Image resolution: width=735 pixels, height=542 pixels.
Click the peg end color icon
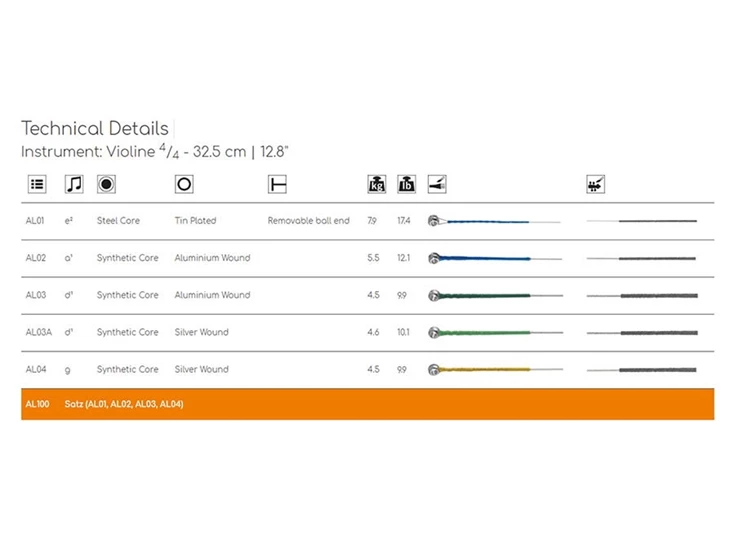click(x=596, y=184)
